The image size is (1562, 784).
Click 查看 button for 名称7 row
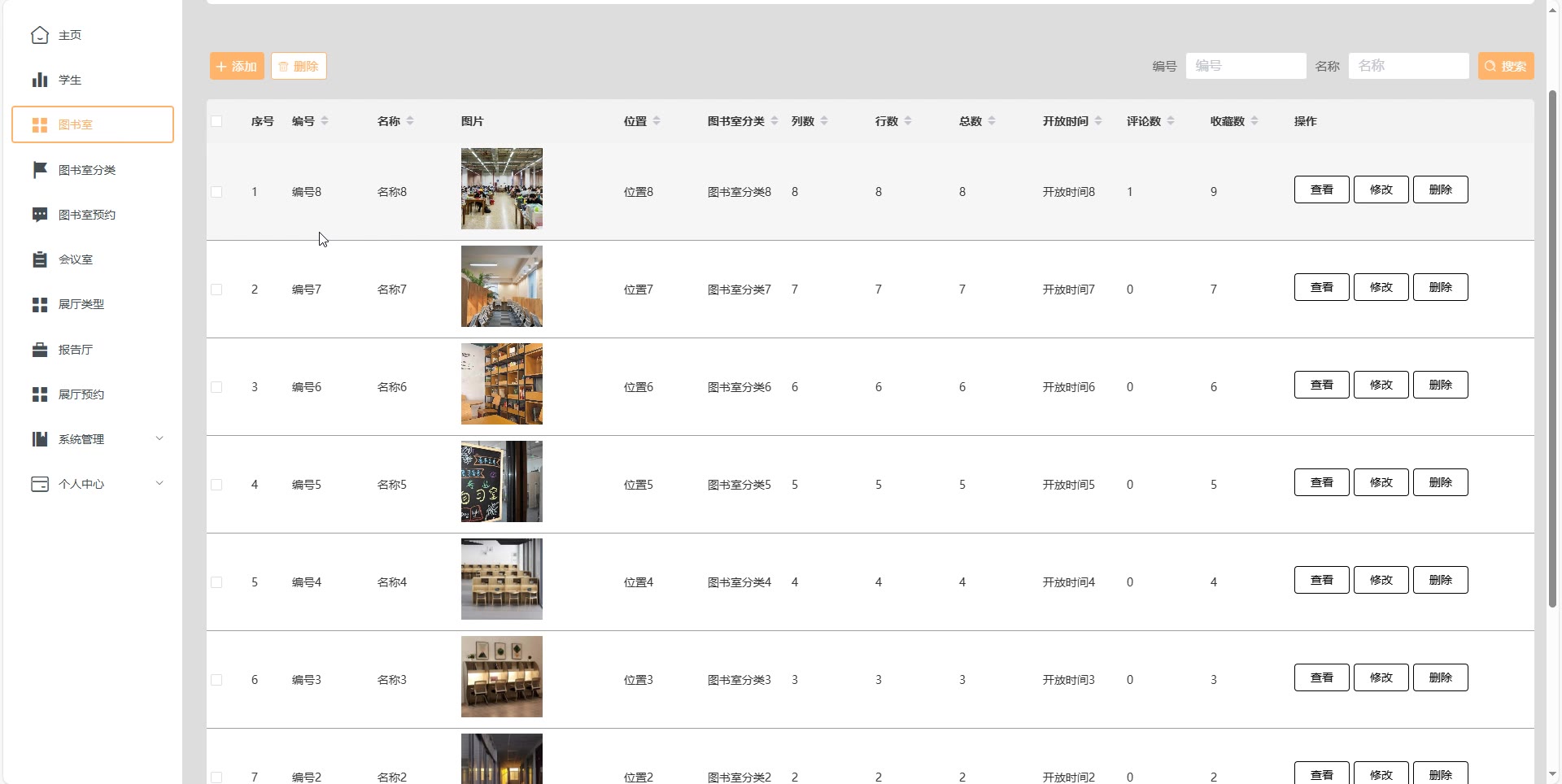coord(1321,287)
